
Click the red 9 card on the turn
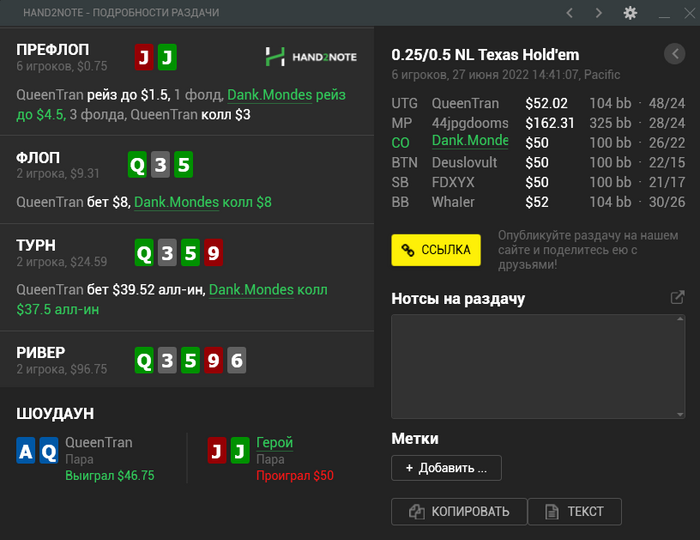(x=213, y=253)
